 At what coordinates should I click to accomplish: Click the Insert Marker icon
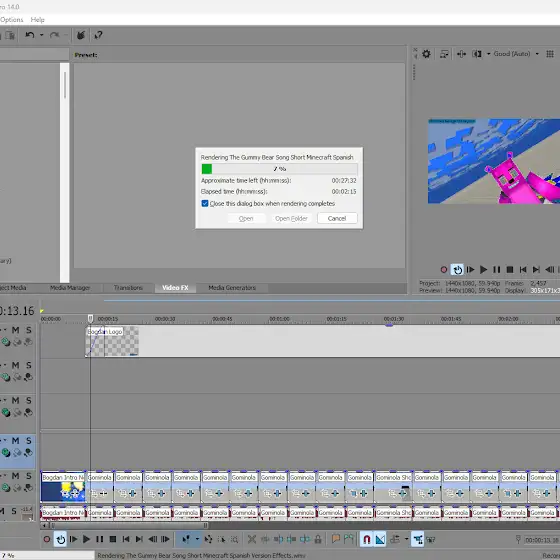(x=335, y=539)
